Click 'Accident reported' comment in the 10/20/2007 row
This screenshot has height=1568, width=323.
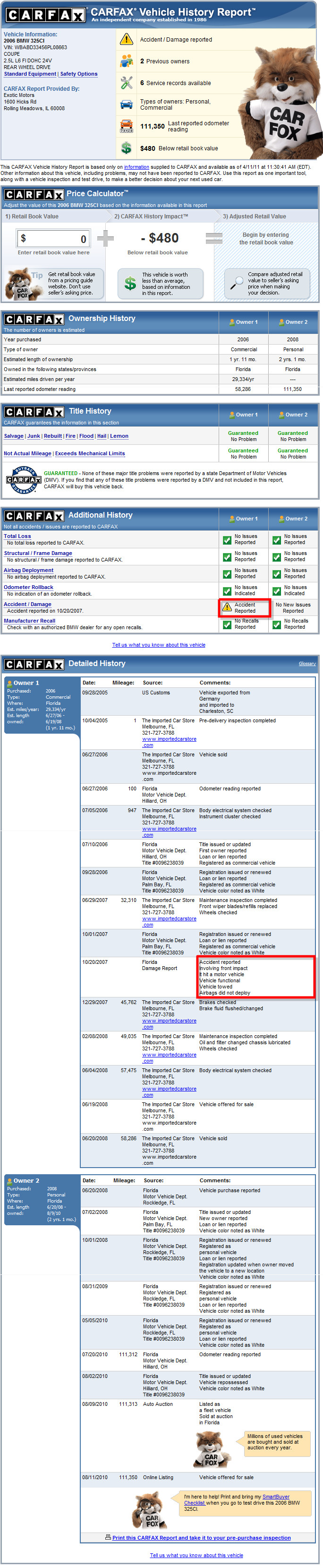(x=220, y=963)
